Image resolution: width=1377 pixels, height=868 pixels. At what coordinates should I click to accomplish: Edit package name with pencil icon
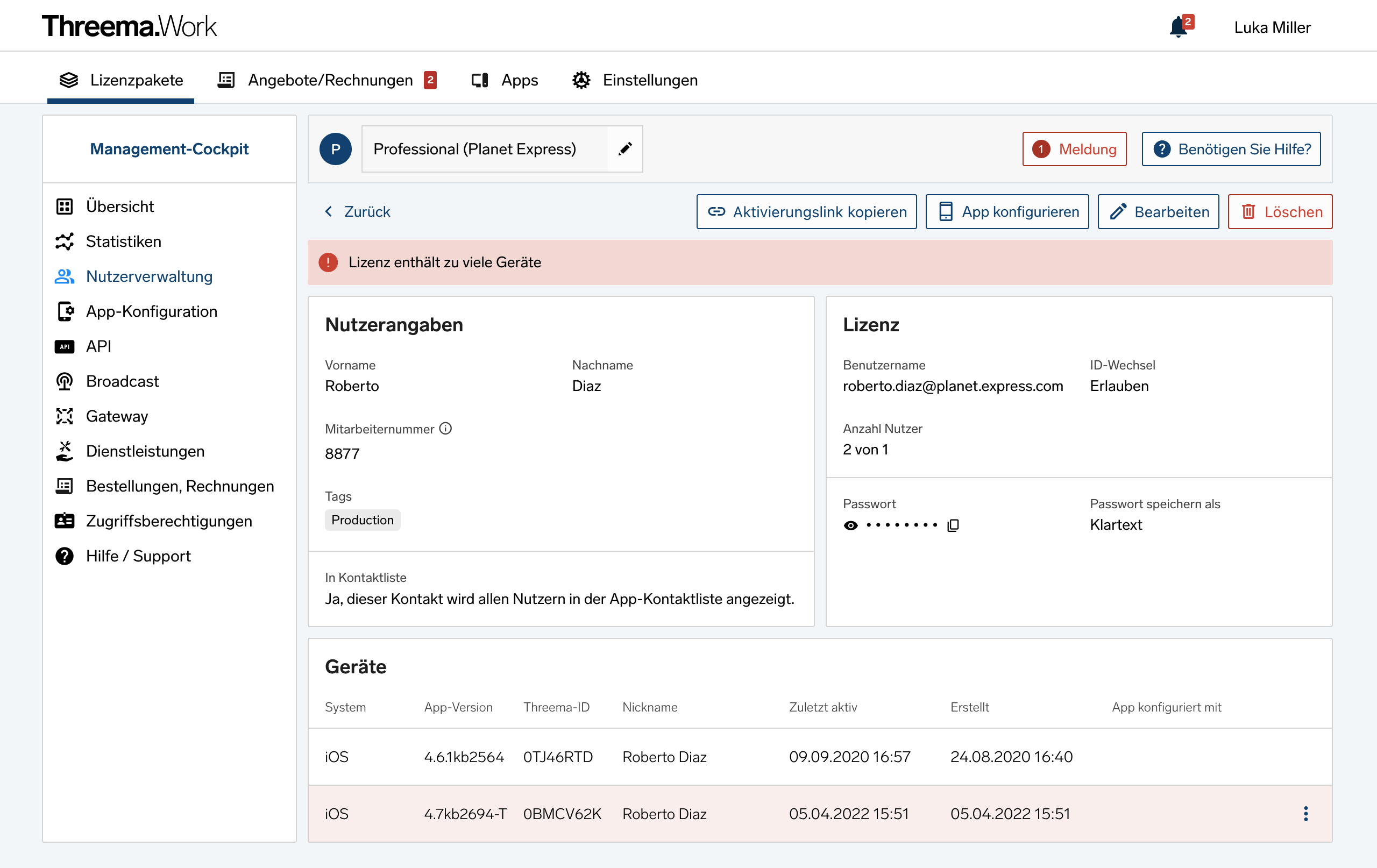(x=625, y=148)
